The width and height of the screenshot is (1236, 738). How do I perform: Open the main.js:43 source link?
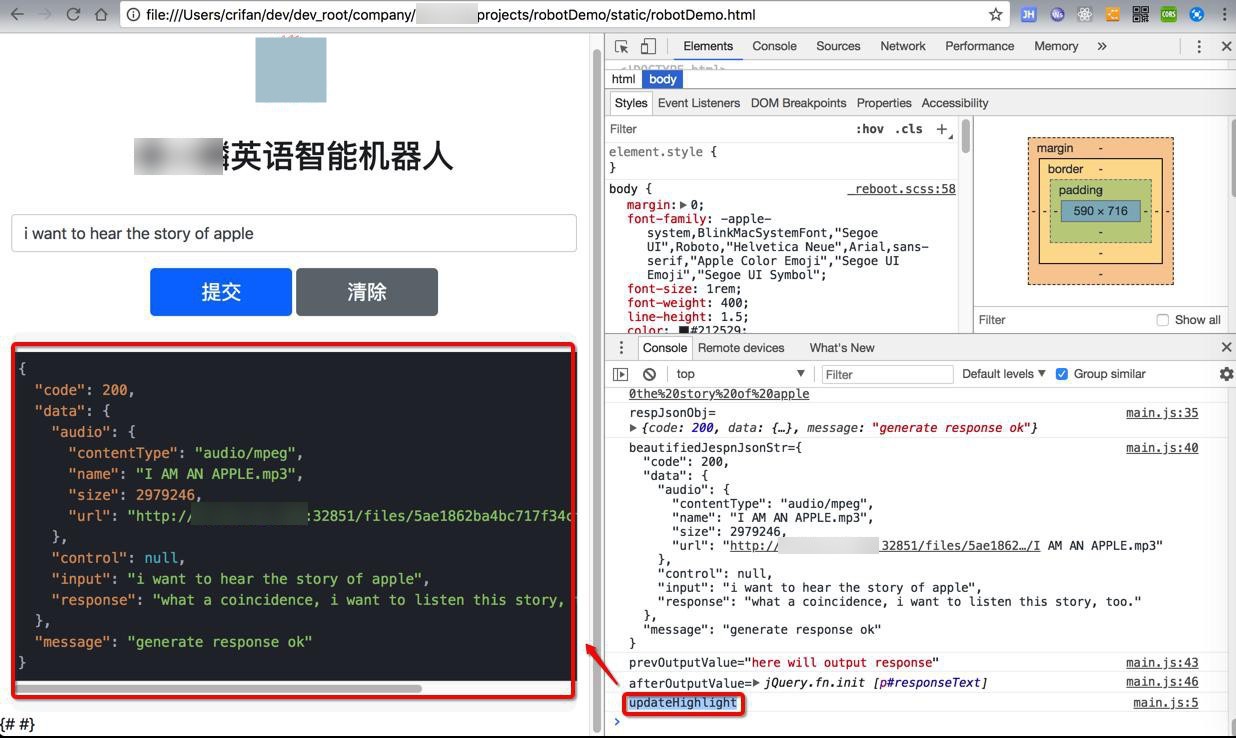click(x=1162, y=663)
